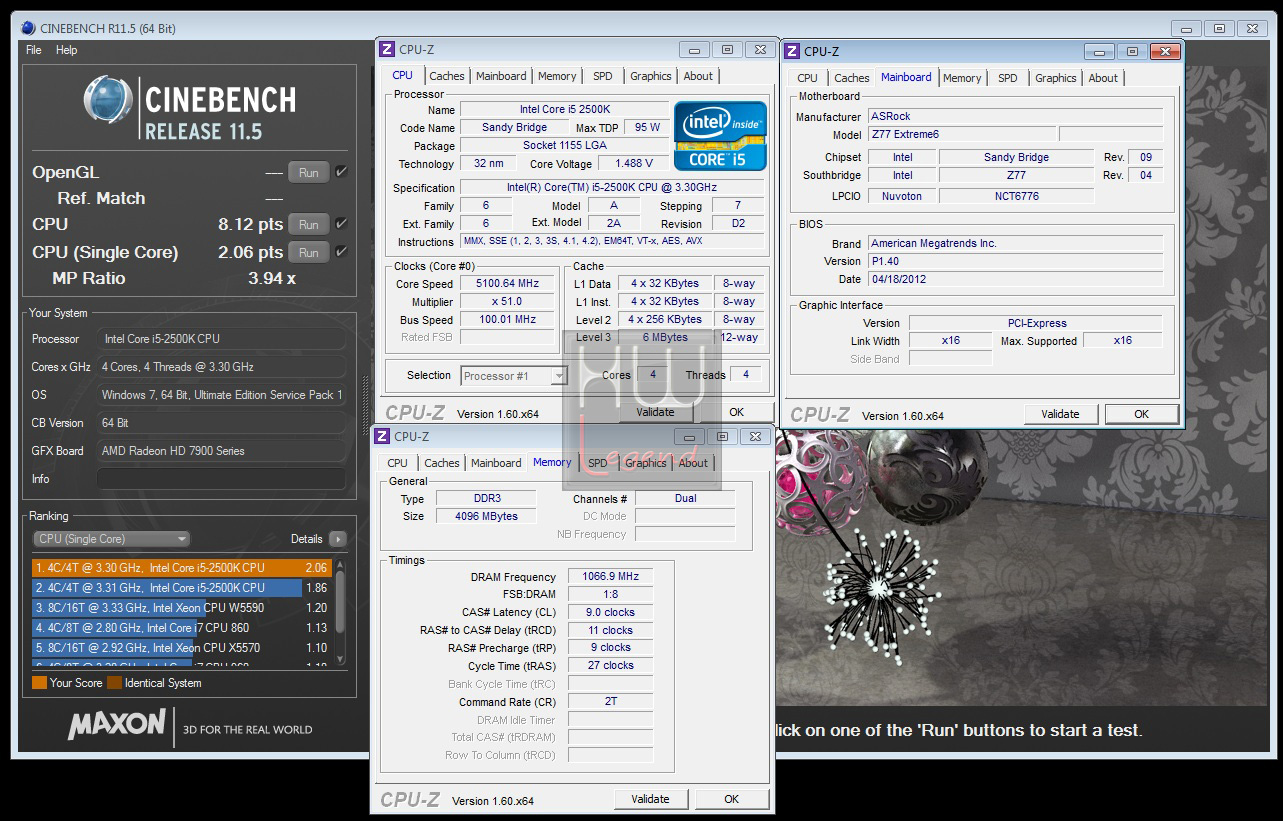Switch to Graphics tab in CPU window

click(651, 76)
